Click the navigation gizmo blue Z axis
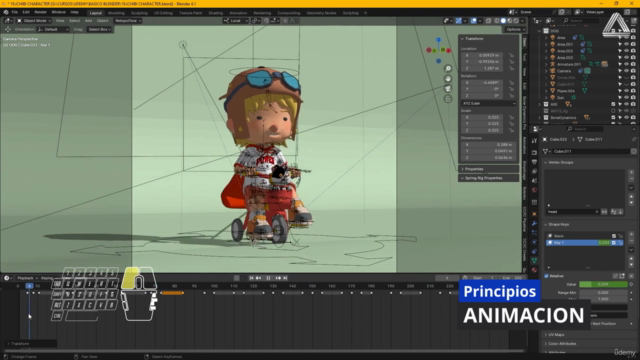Viewport: 640px width, 360px height. click(x=438, y=40)
